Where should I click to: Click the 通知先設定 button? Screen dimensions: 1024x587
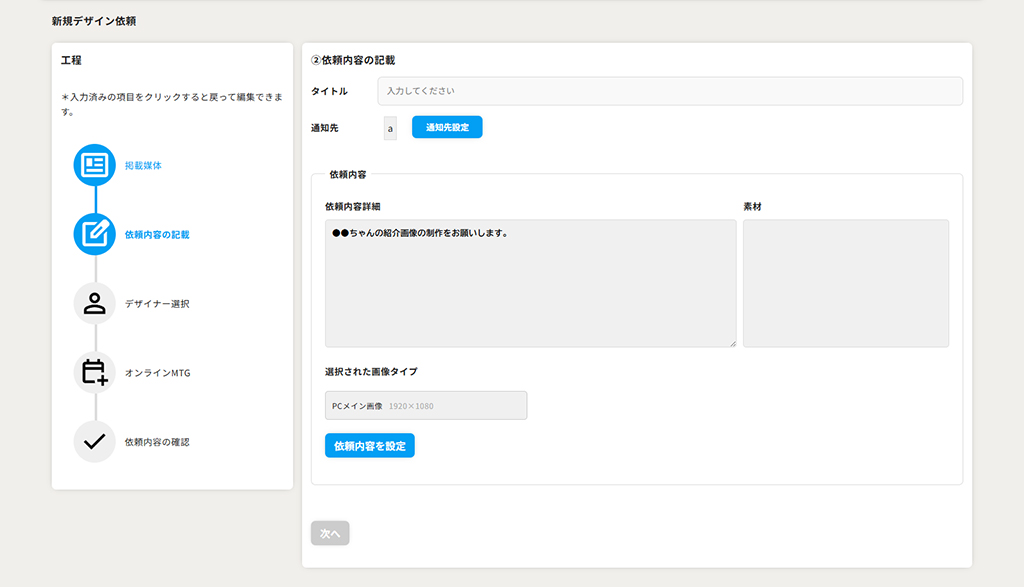pyautogui.click(x=447, y=127)
